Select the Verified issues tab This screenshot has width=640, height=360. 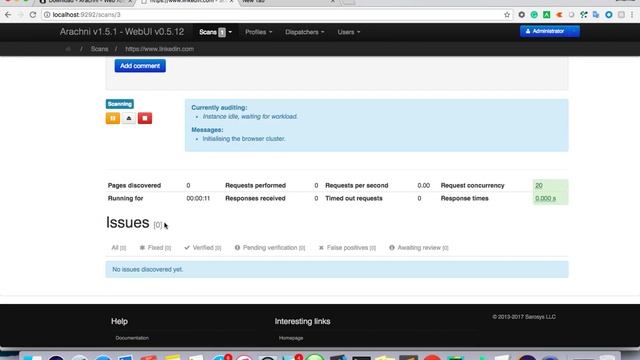202,248
